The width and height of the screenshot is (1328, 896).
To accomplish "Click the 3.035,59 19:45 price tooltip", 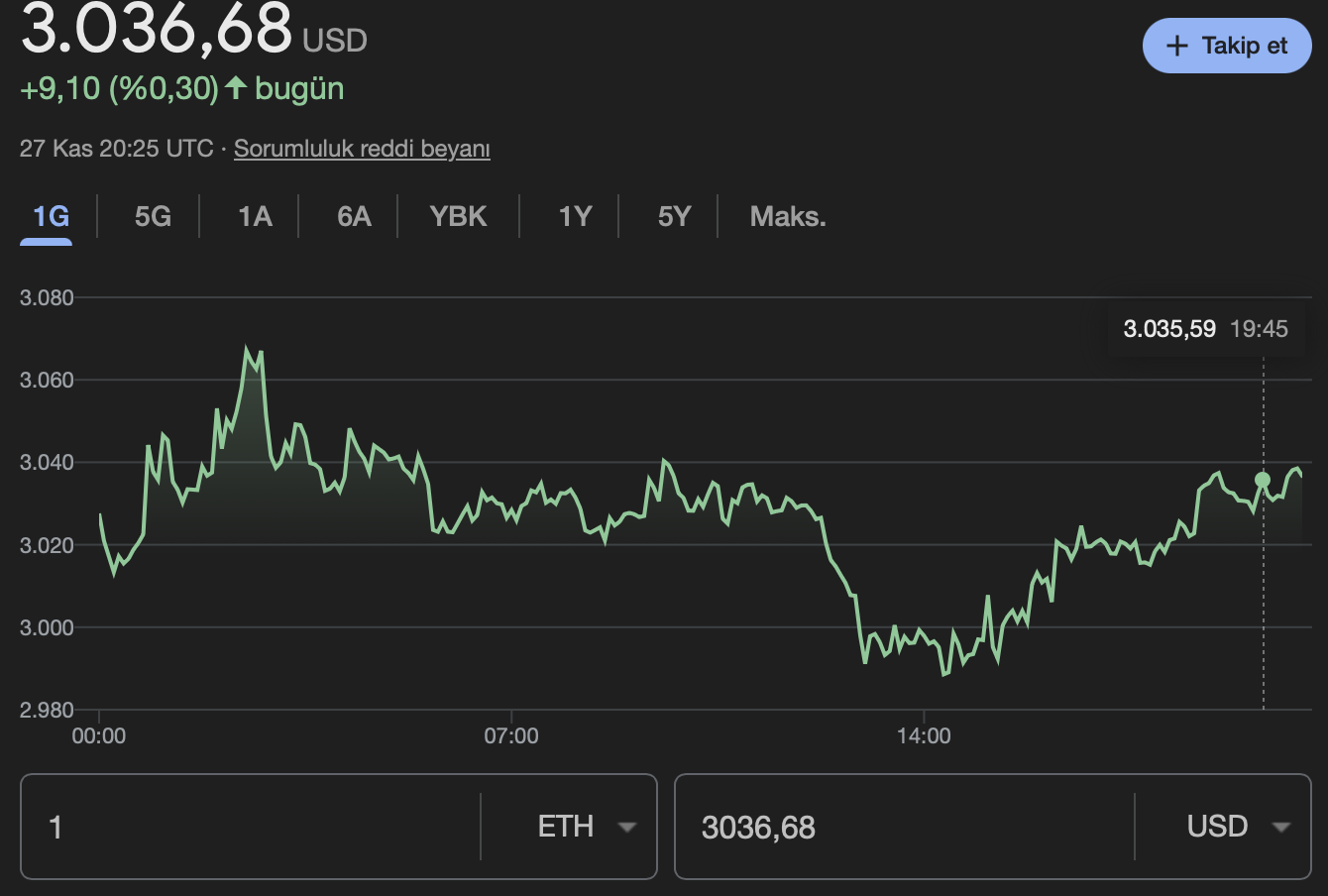I will (1205, 328).
